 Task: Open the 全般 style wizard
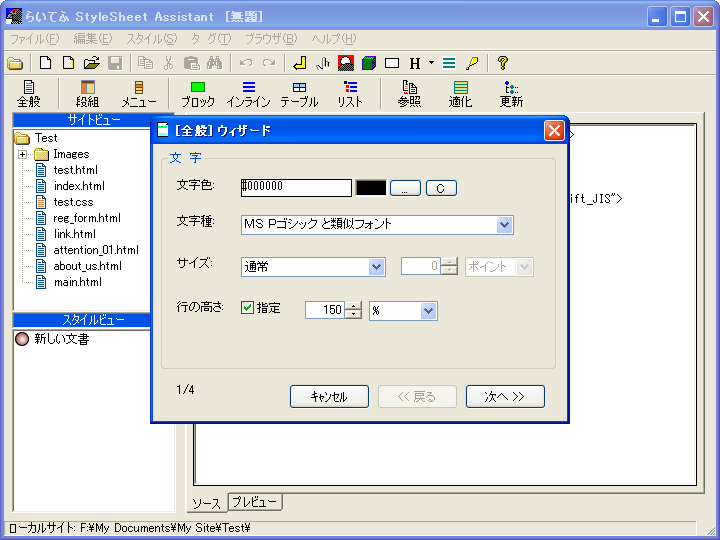point(29,94)
